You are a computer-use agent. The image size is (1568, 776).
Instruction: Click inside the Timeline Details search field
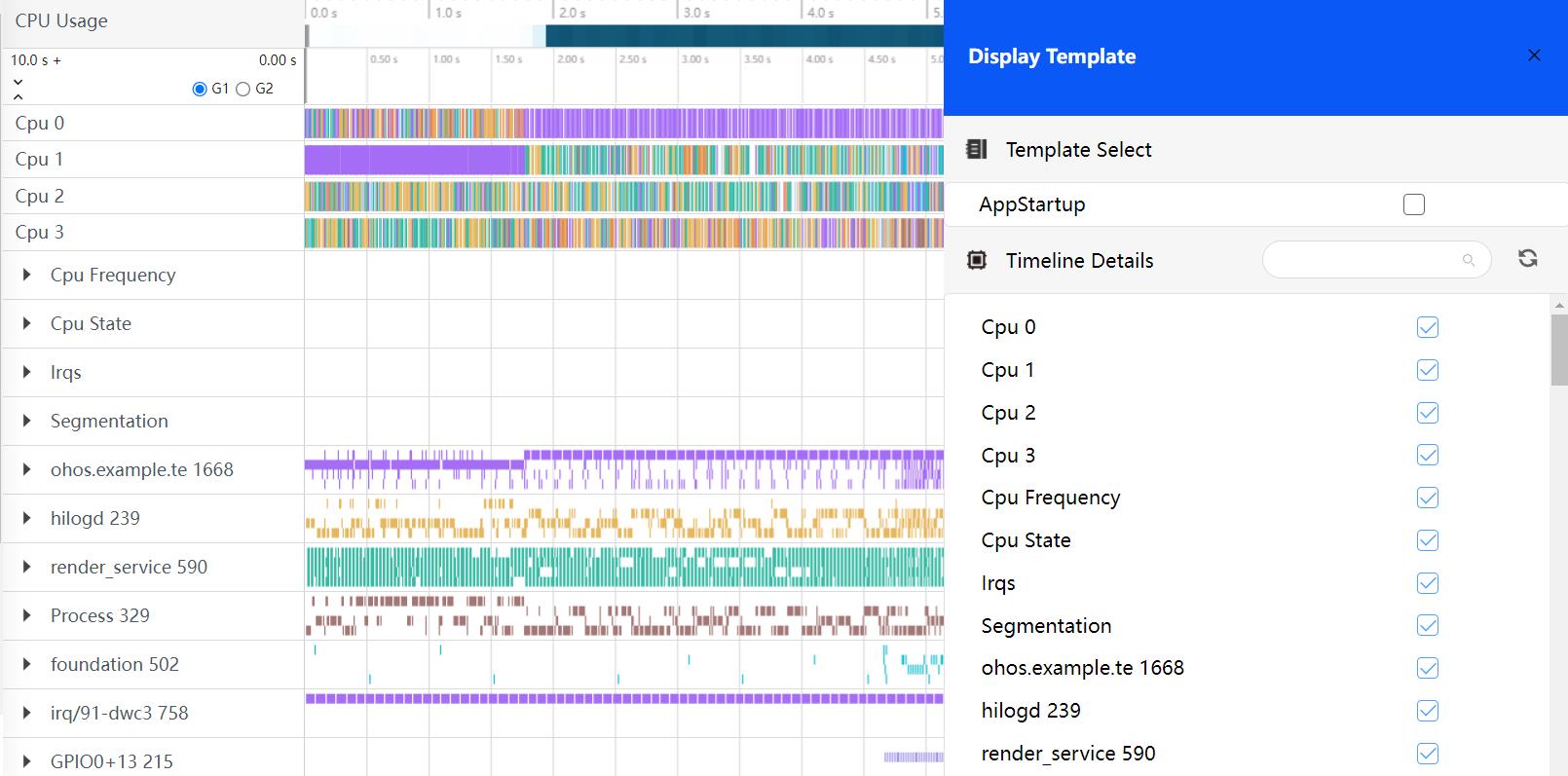click(1363, 260)
